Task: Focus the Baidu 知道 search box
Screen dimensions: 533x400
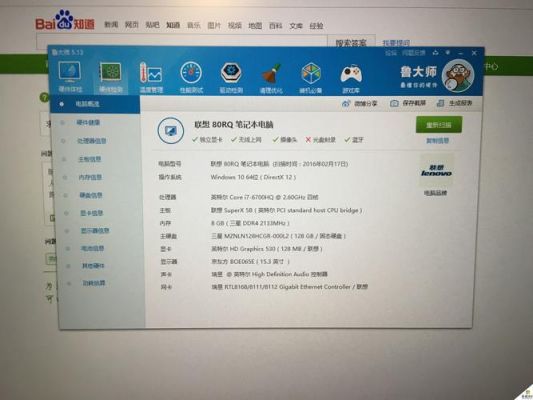Action: 182,40
